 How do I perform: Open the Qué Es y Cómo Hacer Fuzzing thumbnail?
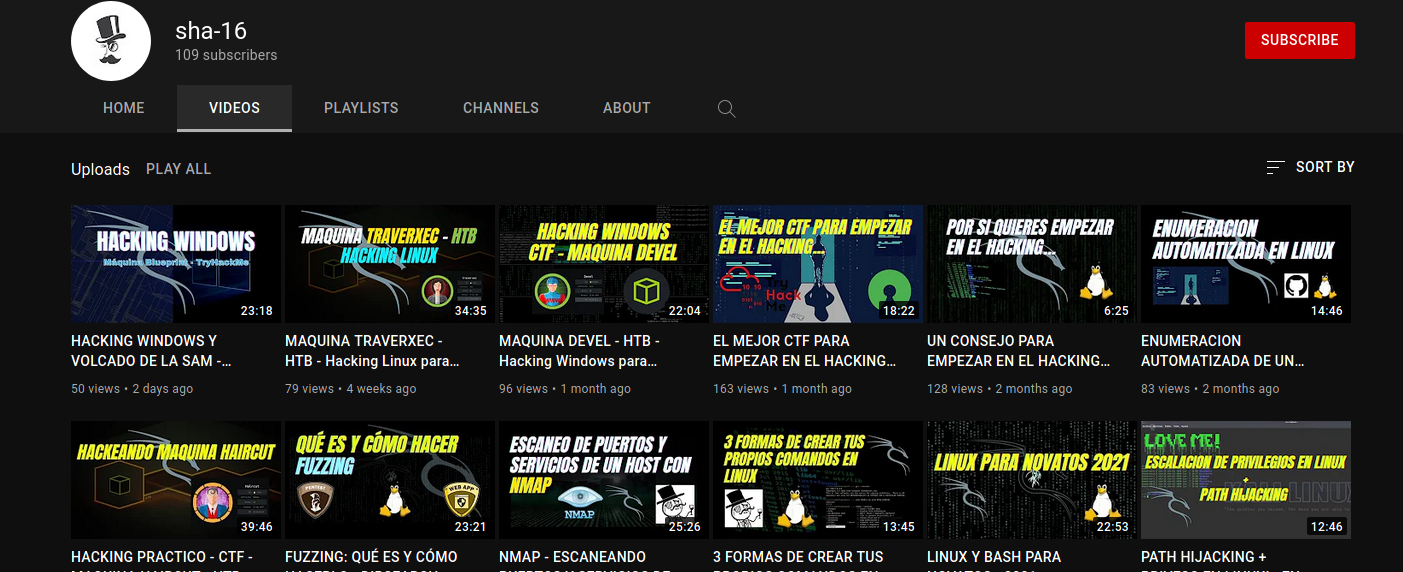(x=390, y=480)
